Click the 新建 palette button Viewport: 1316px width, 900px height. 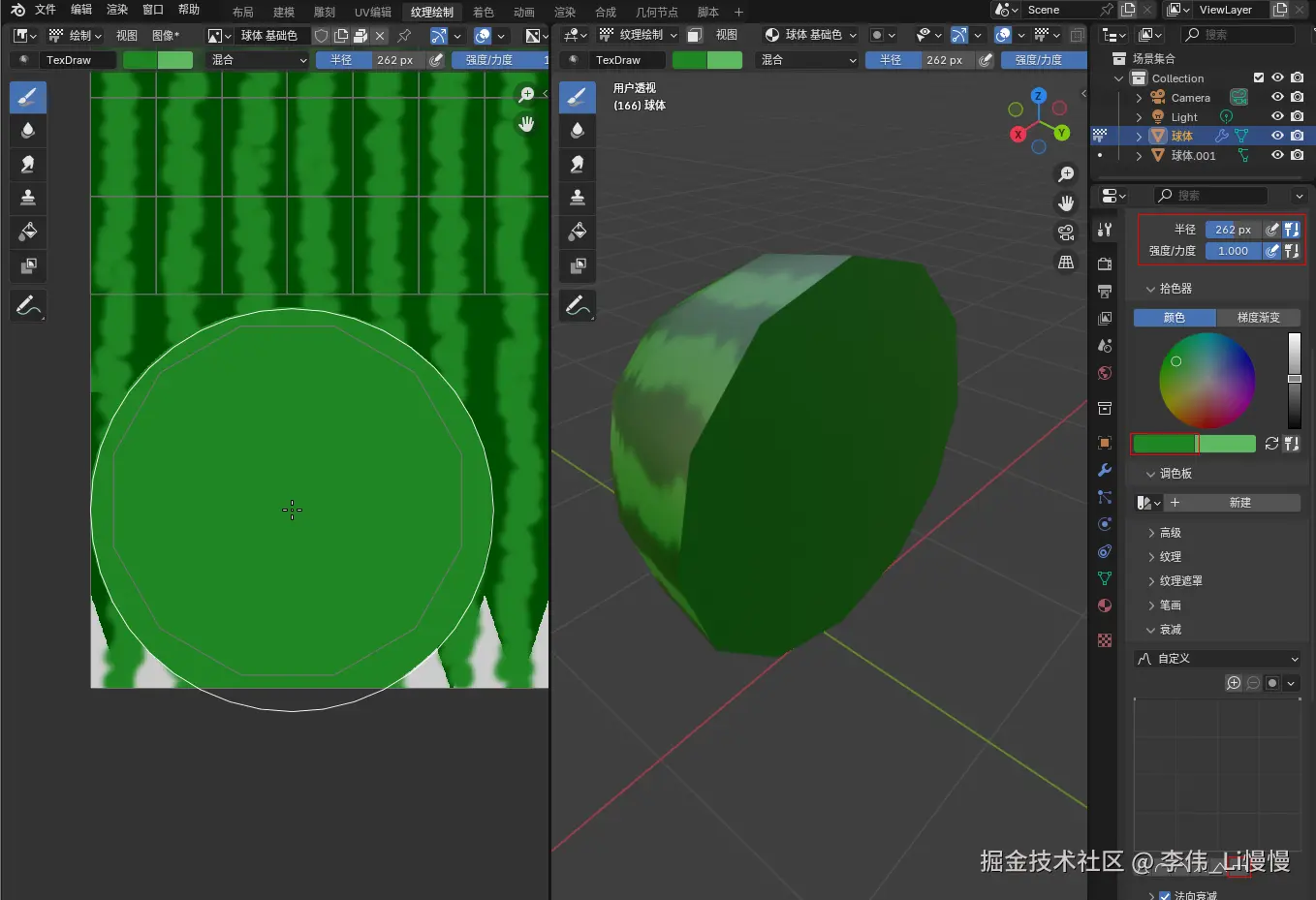pos(1239,503)
